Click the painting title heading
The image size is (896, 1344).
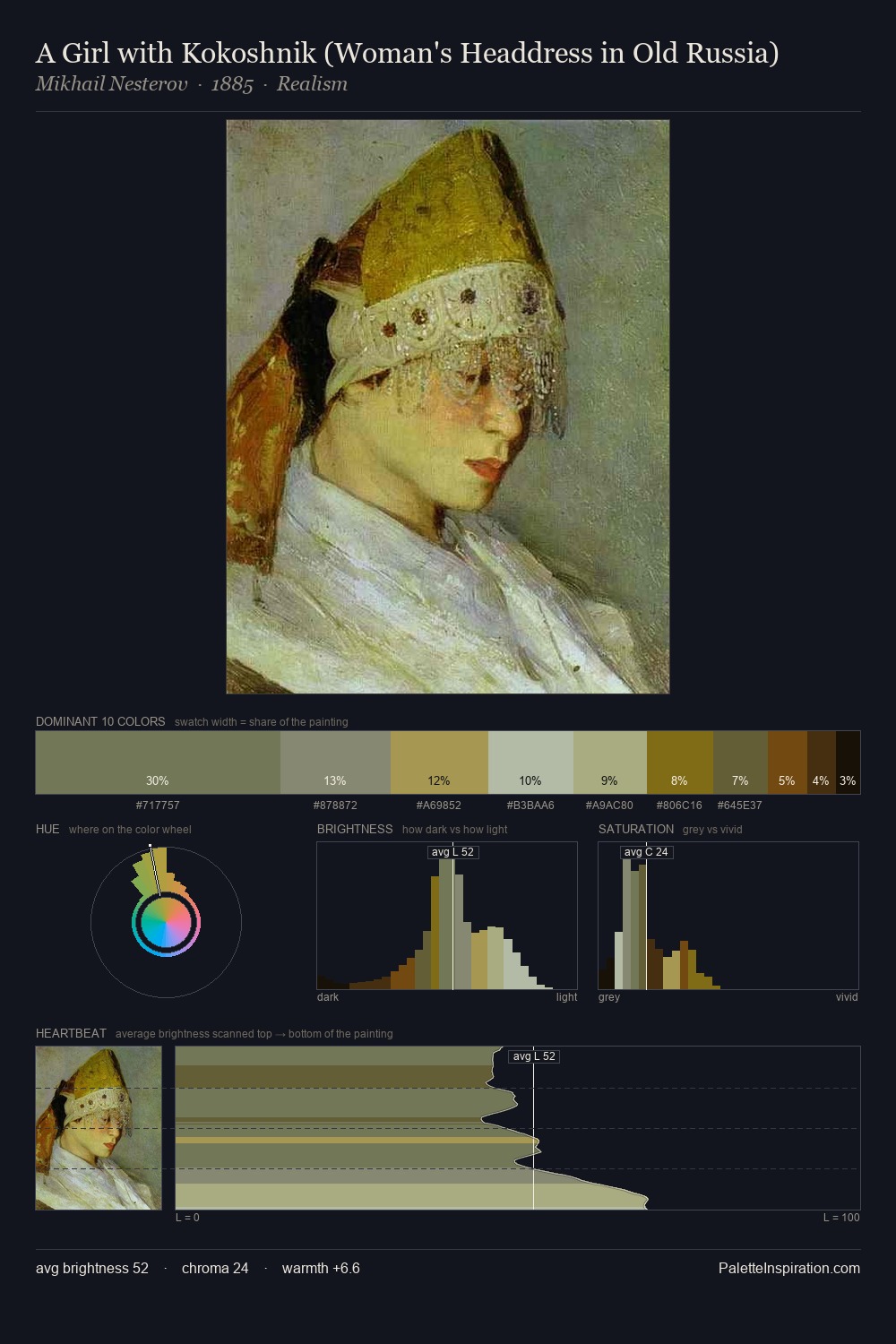tap(407, 54)
